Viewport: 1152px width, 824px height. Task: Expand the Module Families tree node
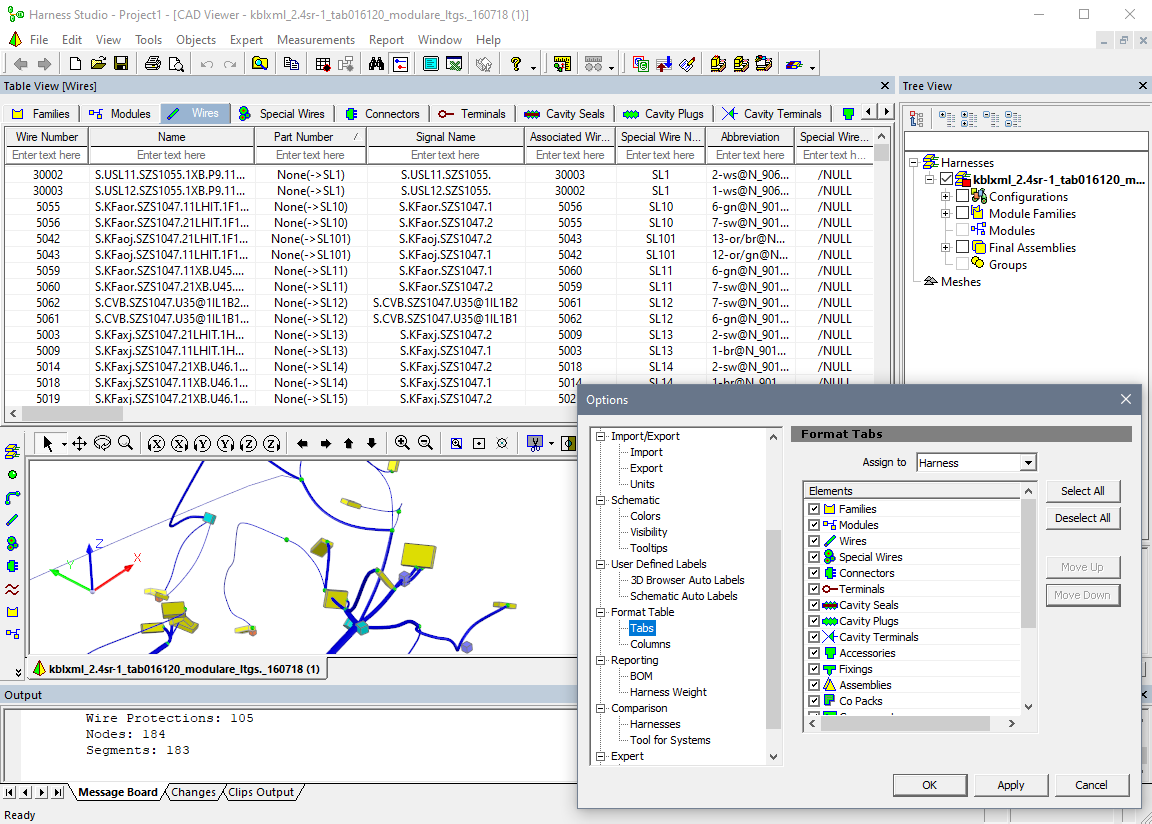pyautogui.click(x=945, y=213)
